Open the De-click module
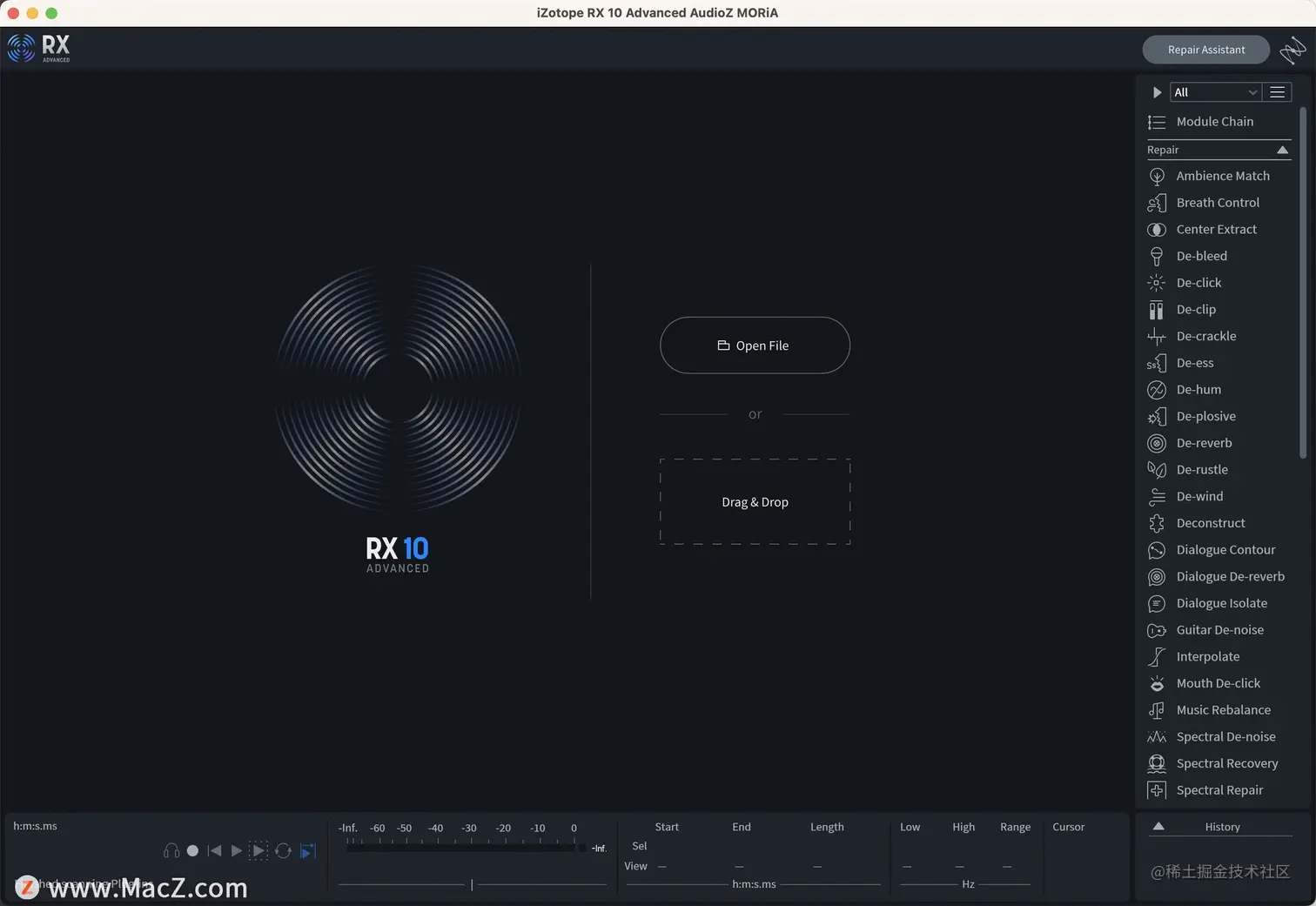The image size is (1316, 906). tap(1185, 283)
